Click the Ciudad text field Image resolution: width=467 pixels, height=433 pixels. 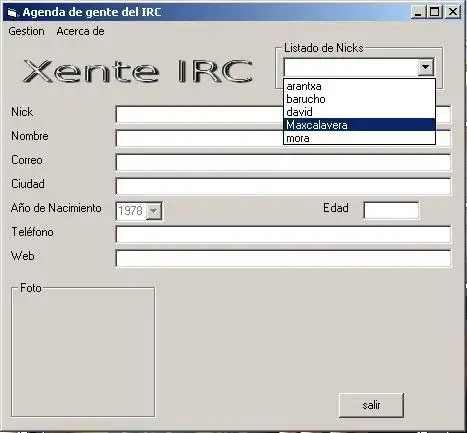pos(283,186)
